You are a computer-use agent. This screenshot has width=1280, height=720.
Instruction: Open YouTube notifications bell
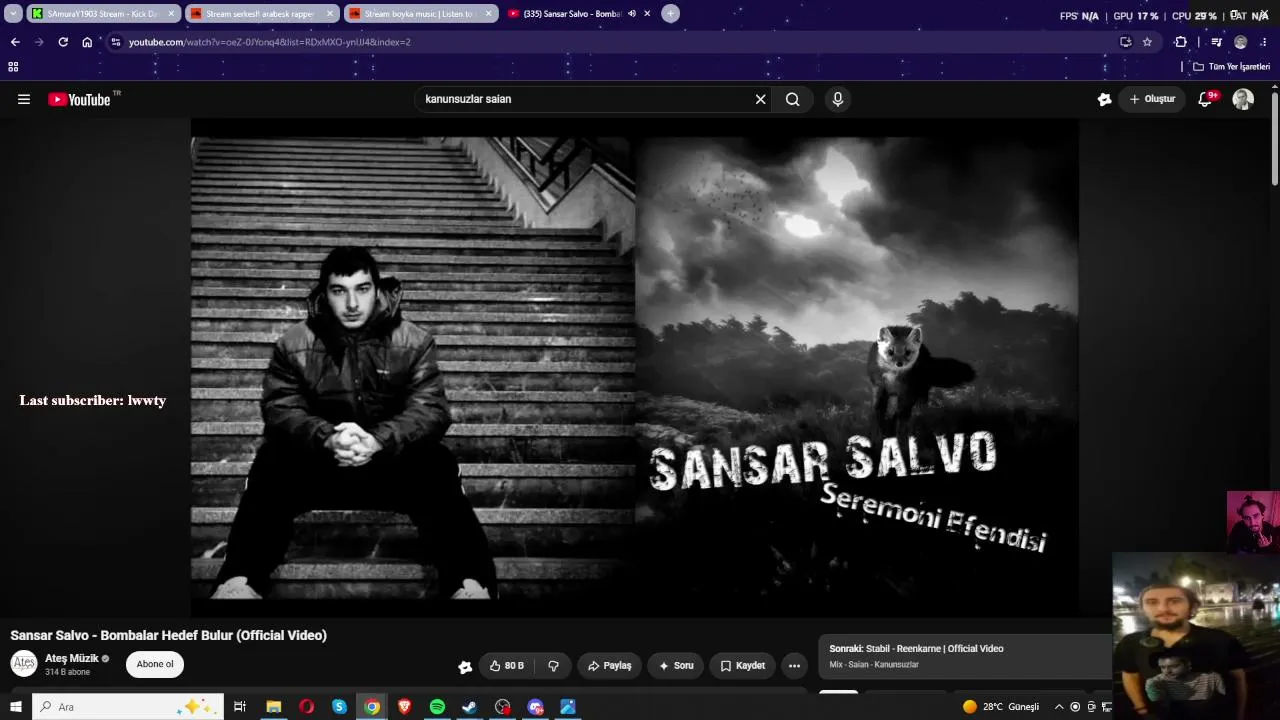1205,99
